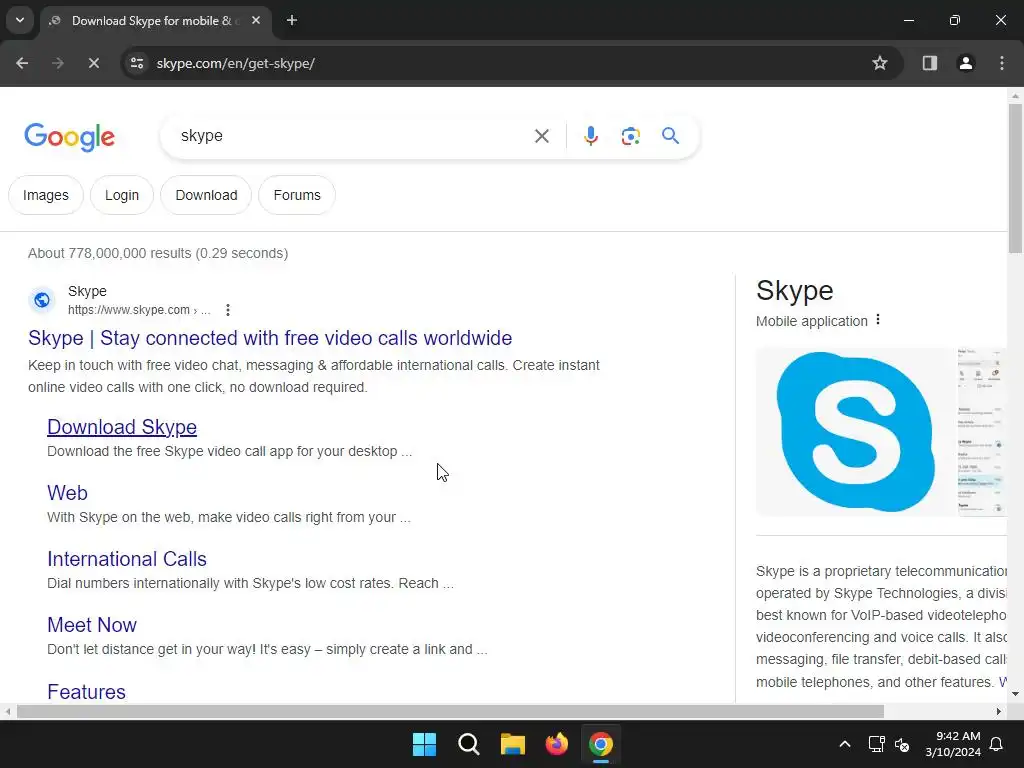Select the Forums filter chip

coord(297,195)
